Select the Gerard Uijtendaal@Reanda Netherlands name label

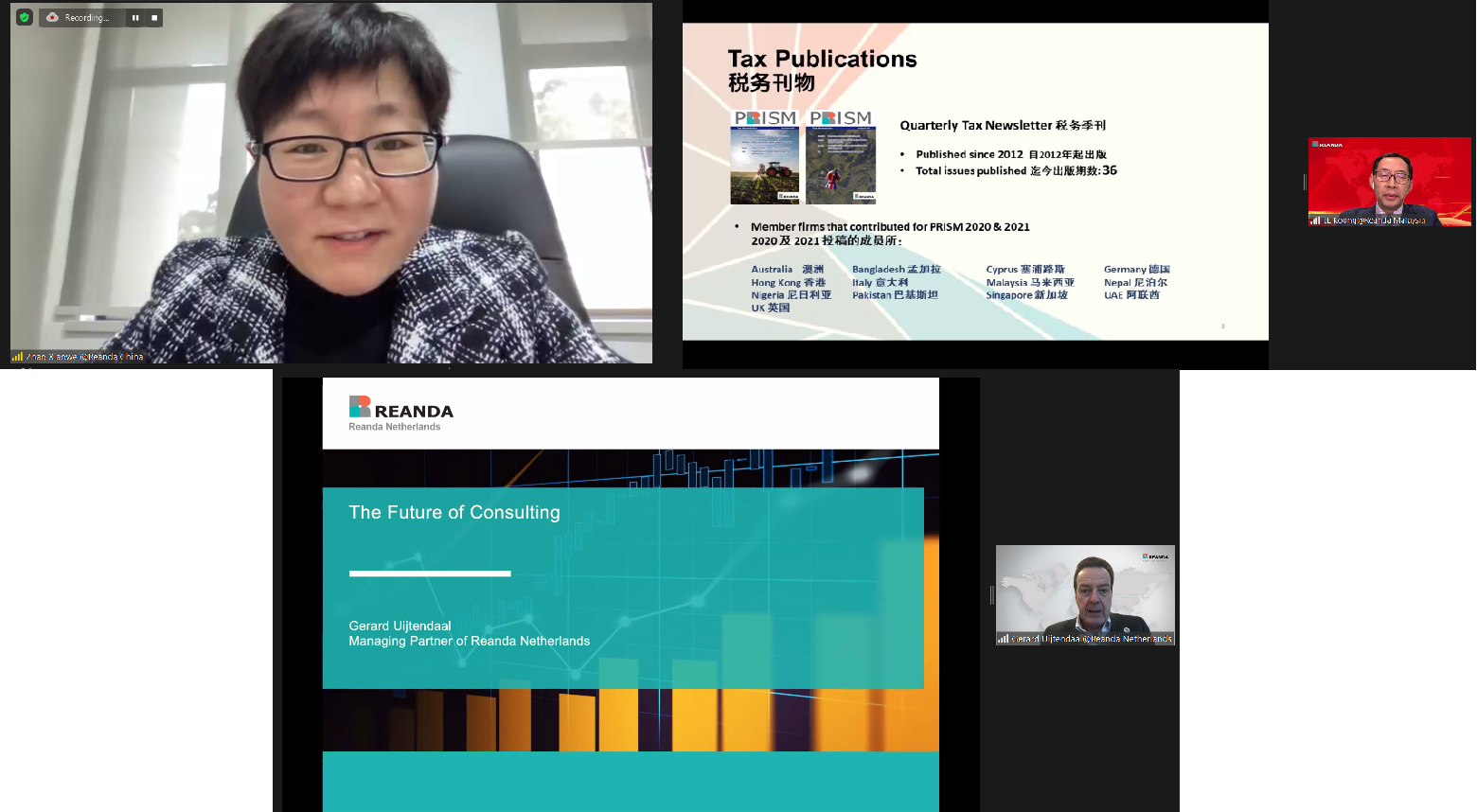pos(1092,639)
